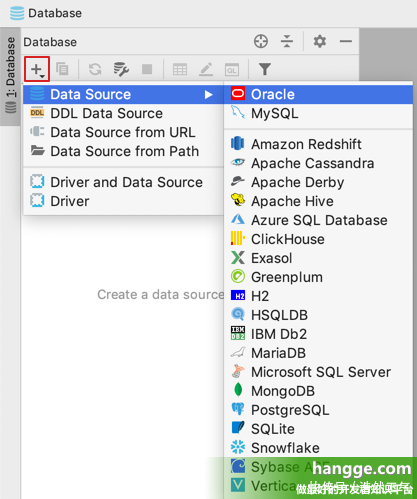Select Microsoft SQL Server entry
417x499 pixels.
tap(318, 372)
